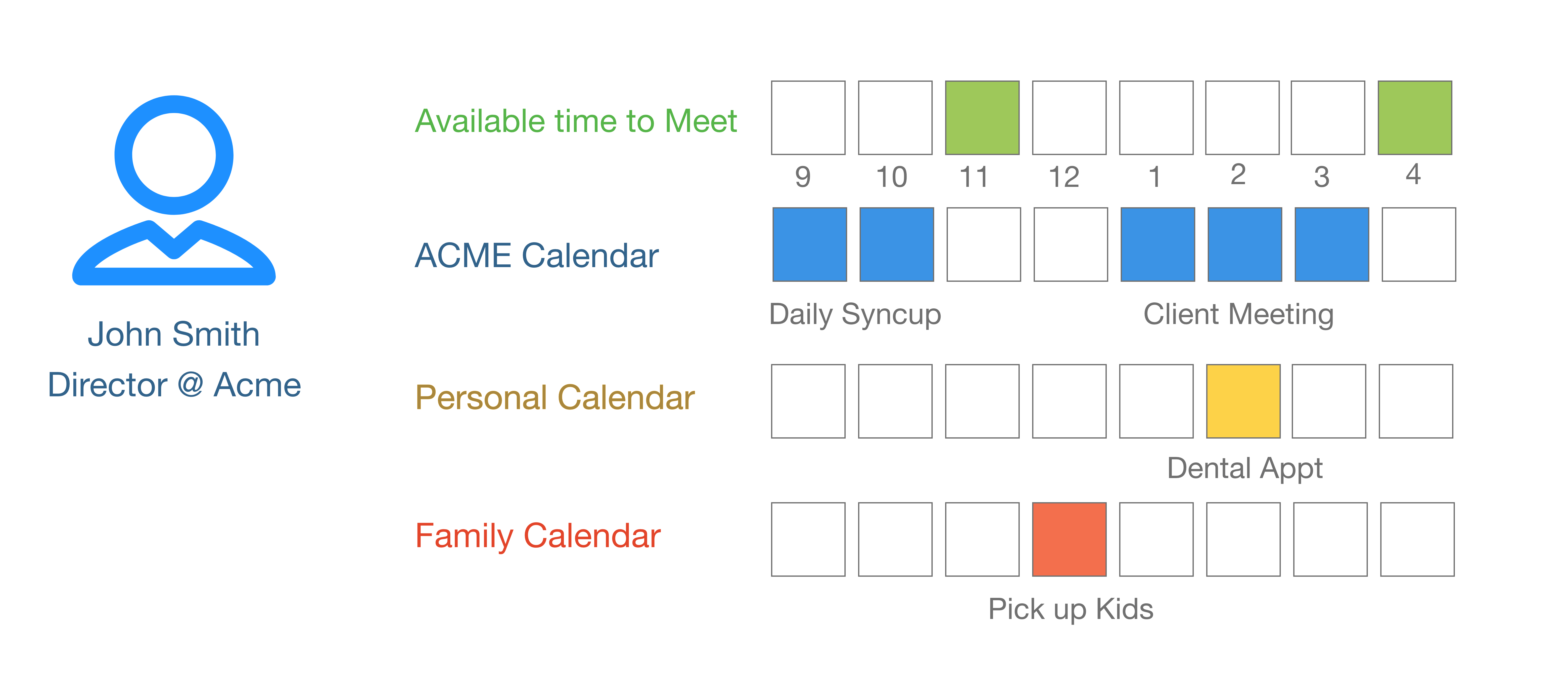Click the yellow Dental Appt block
Screen dimensions: 1568x695
pos(1243,401)
